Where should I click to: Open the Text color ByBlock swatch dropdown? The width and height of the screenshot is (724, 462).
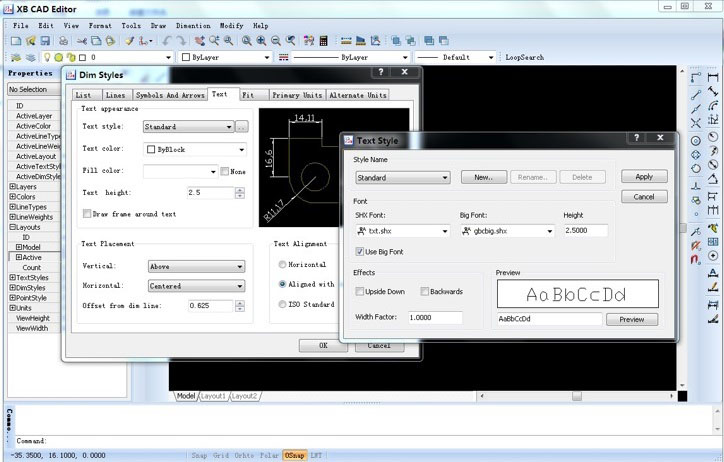point(195,149)
